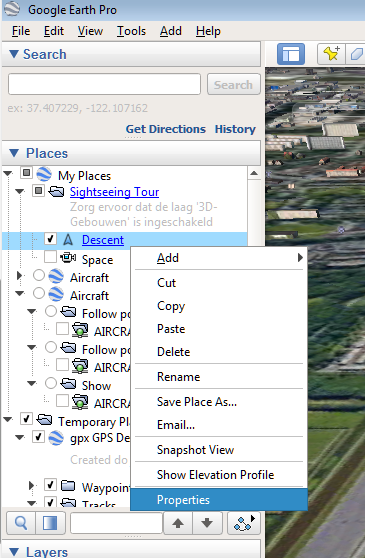Toggle the My Places checkbox
The height and width of the screenshot is (558, 365).
(26, 173)
